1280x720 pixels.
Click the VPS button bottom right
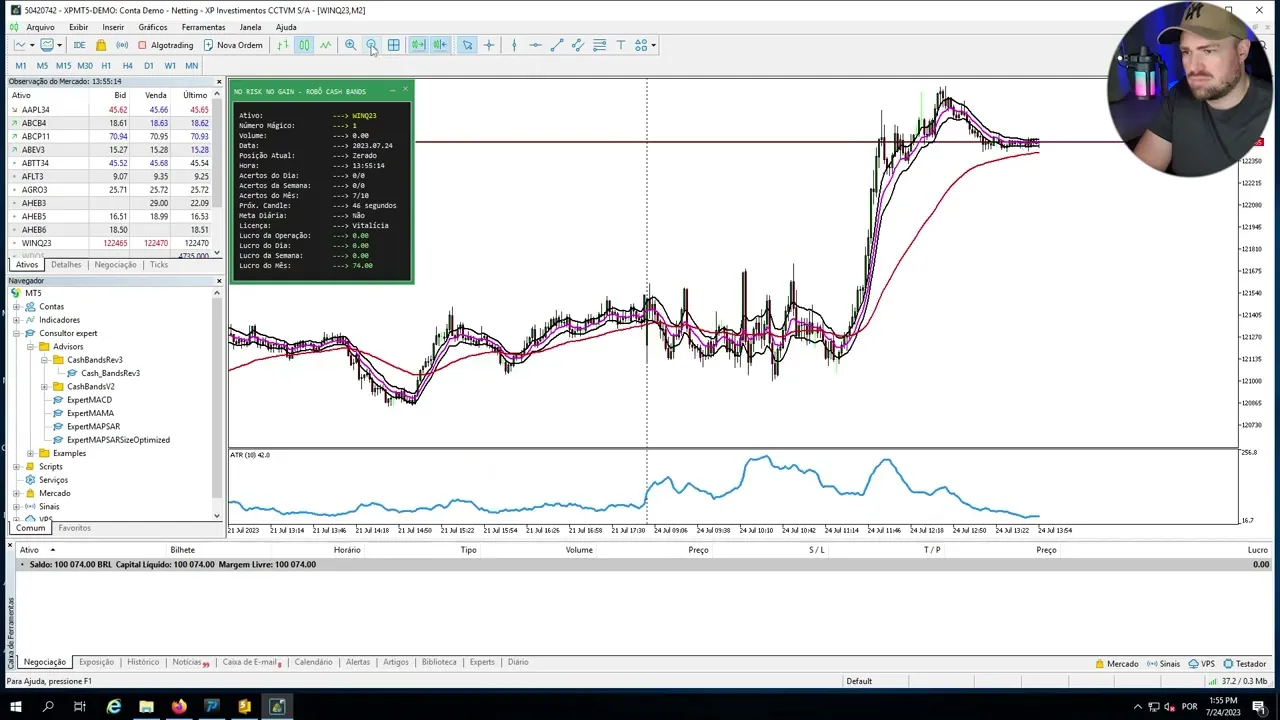click(x=1201, y=664)
